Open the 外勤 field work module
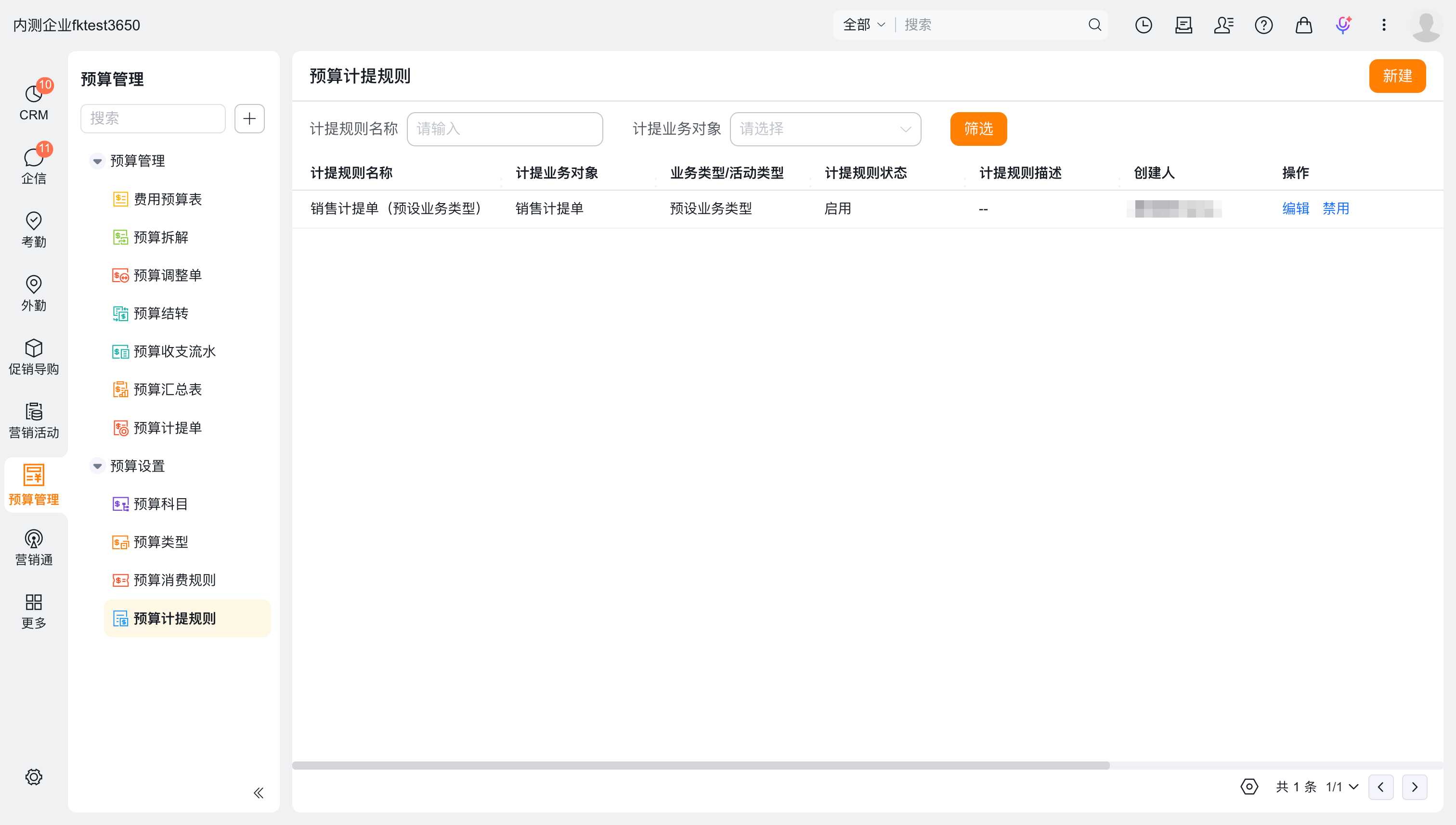This screenshot has height=825, width=1456. click(33, 293)
